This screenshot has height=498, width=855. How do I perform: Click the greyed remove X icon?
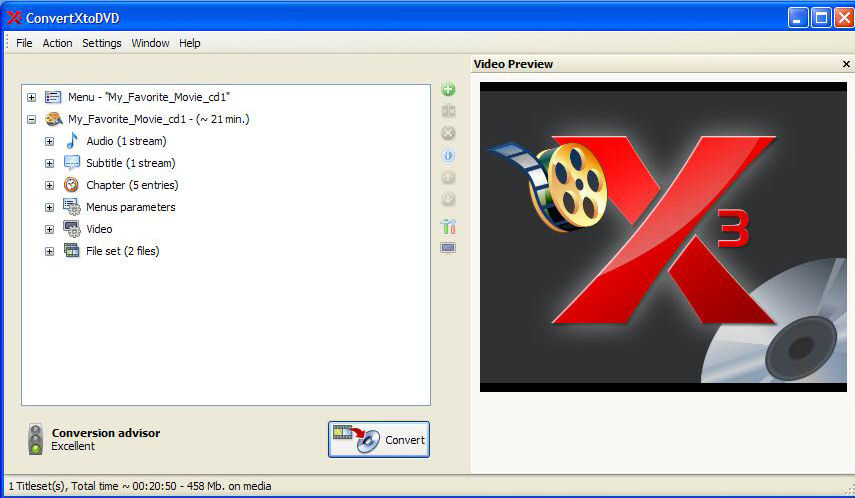point(448,134)
